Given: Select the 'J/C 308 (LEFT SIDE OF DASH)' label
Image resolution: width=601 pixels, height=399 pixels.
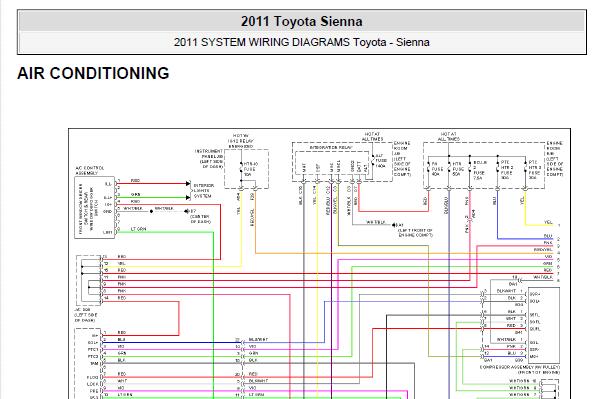Looking at the screenshot, I should 85,315.
